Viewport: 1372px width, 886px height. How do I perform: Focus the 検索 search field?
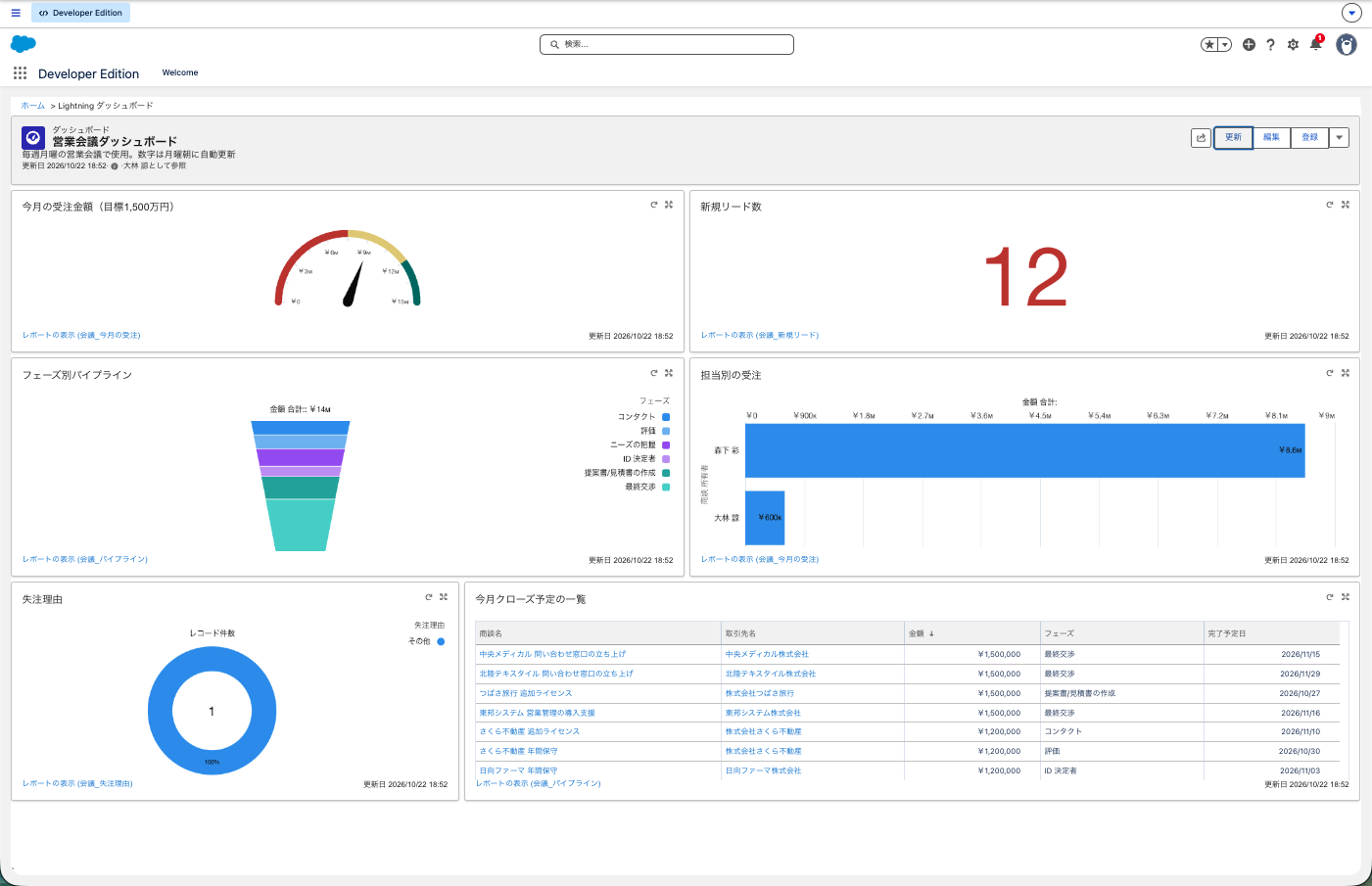pyautogui.click(x=667, y=44)
